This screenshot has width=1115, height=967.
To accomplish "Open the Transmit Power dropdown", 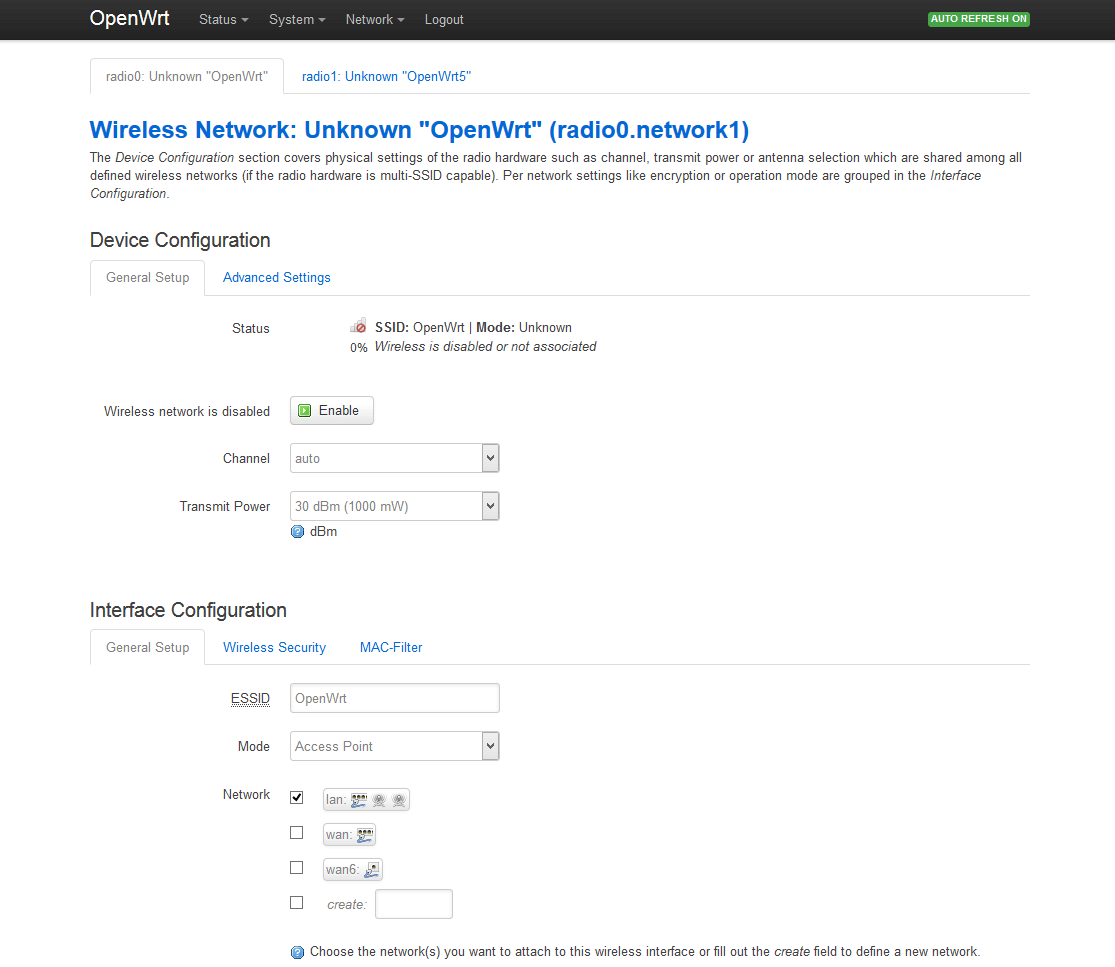I will point(394,506).
